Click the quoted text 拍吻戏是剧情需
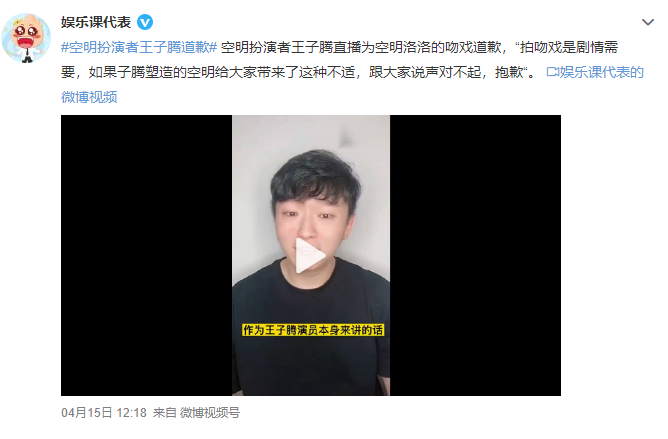 (569, 47)
